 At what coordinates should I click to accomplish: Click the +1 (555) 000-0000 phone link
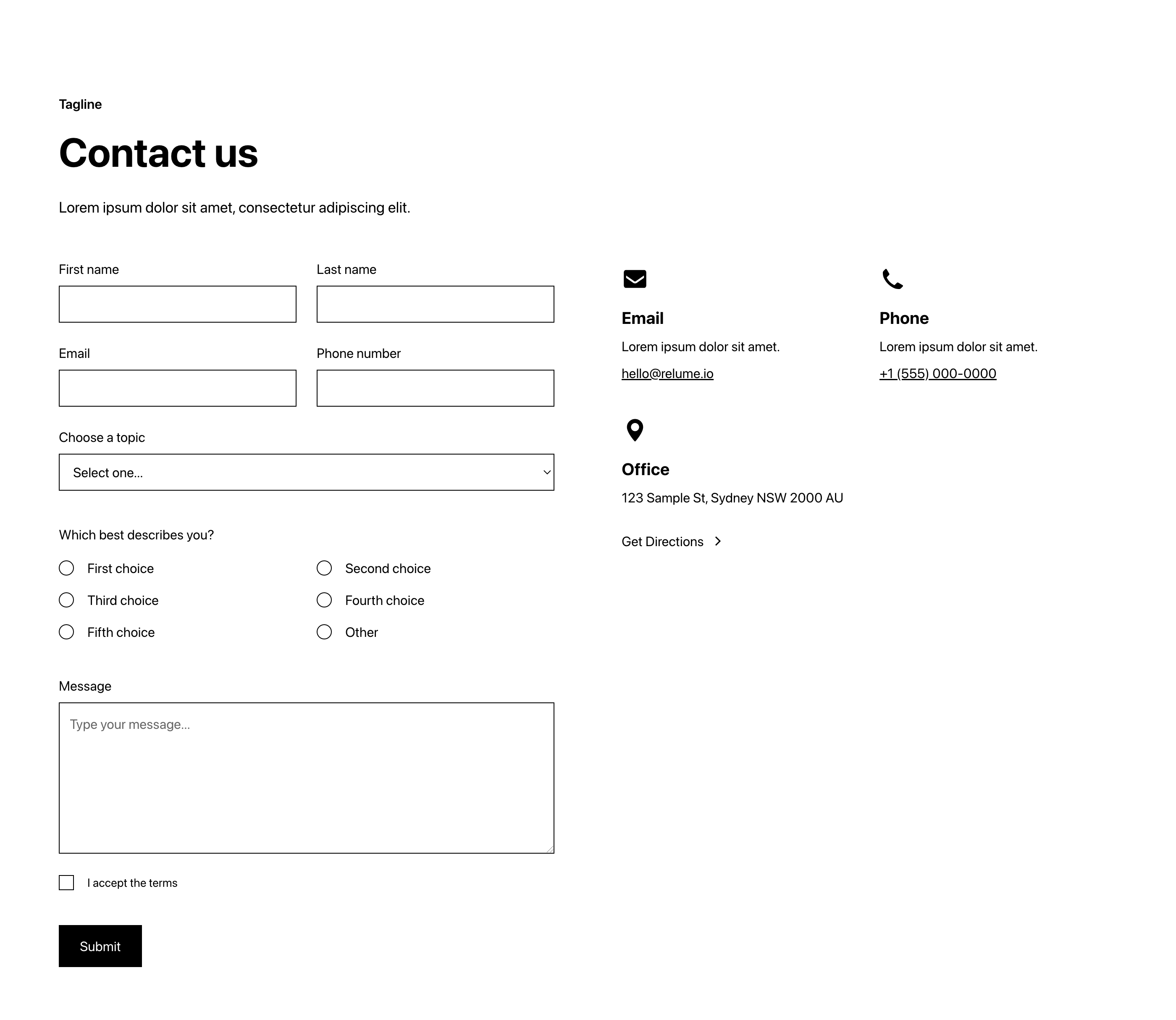(x=937, y=374)
